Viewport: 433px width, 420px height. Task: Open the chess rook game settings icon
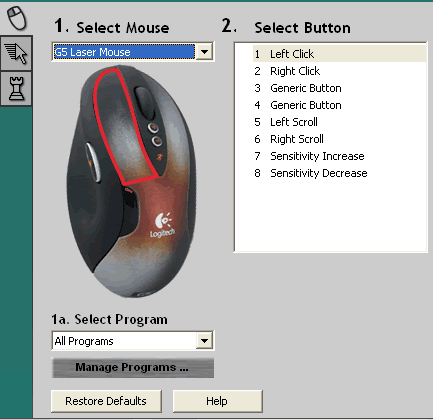pyautogui.click(x=16, y=88)
